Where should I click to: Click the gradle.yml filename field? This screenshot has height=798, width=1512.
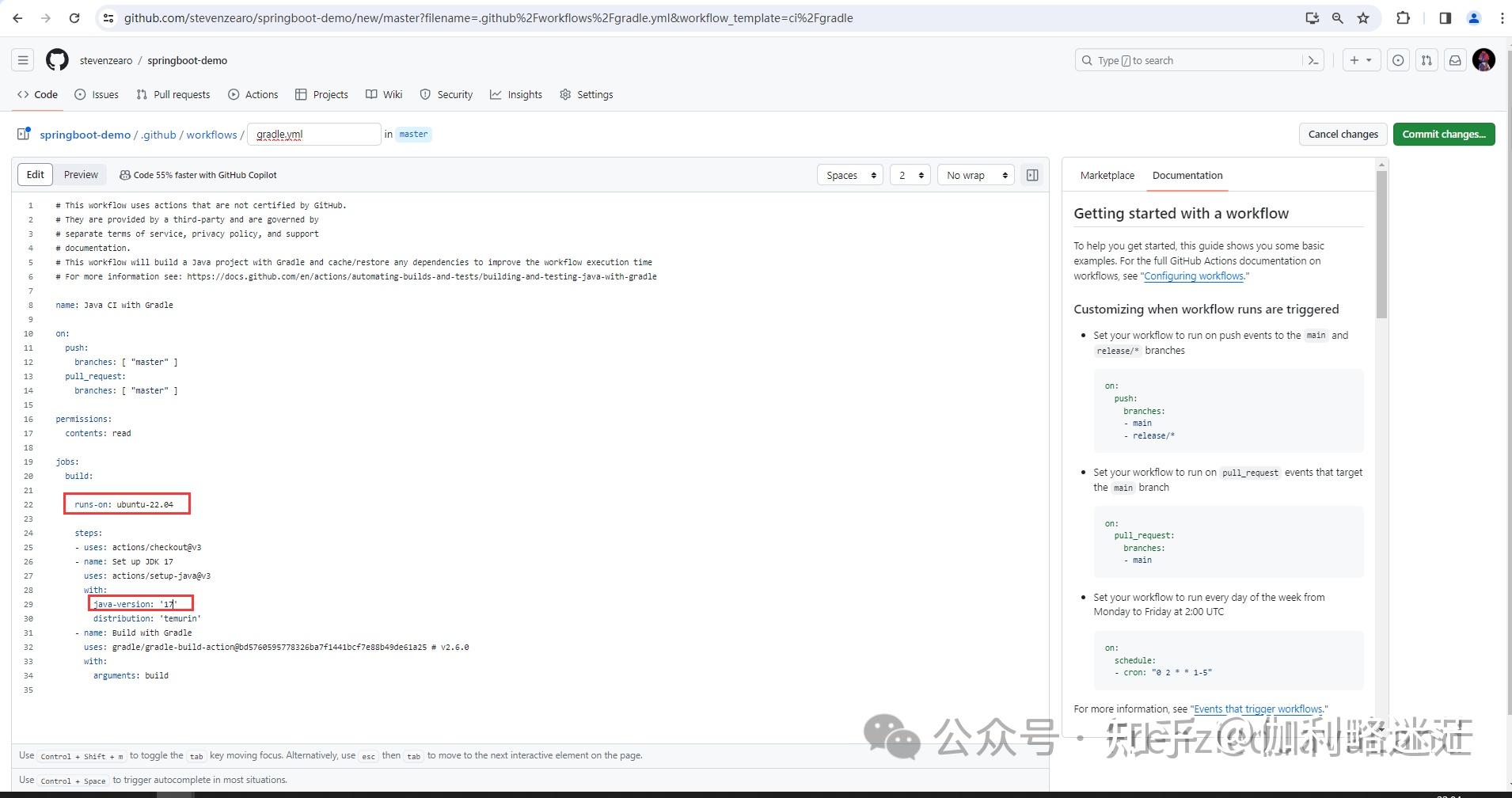pyautogui.click(x=313, y=134)
